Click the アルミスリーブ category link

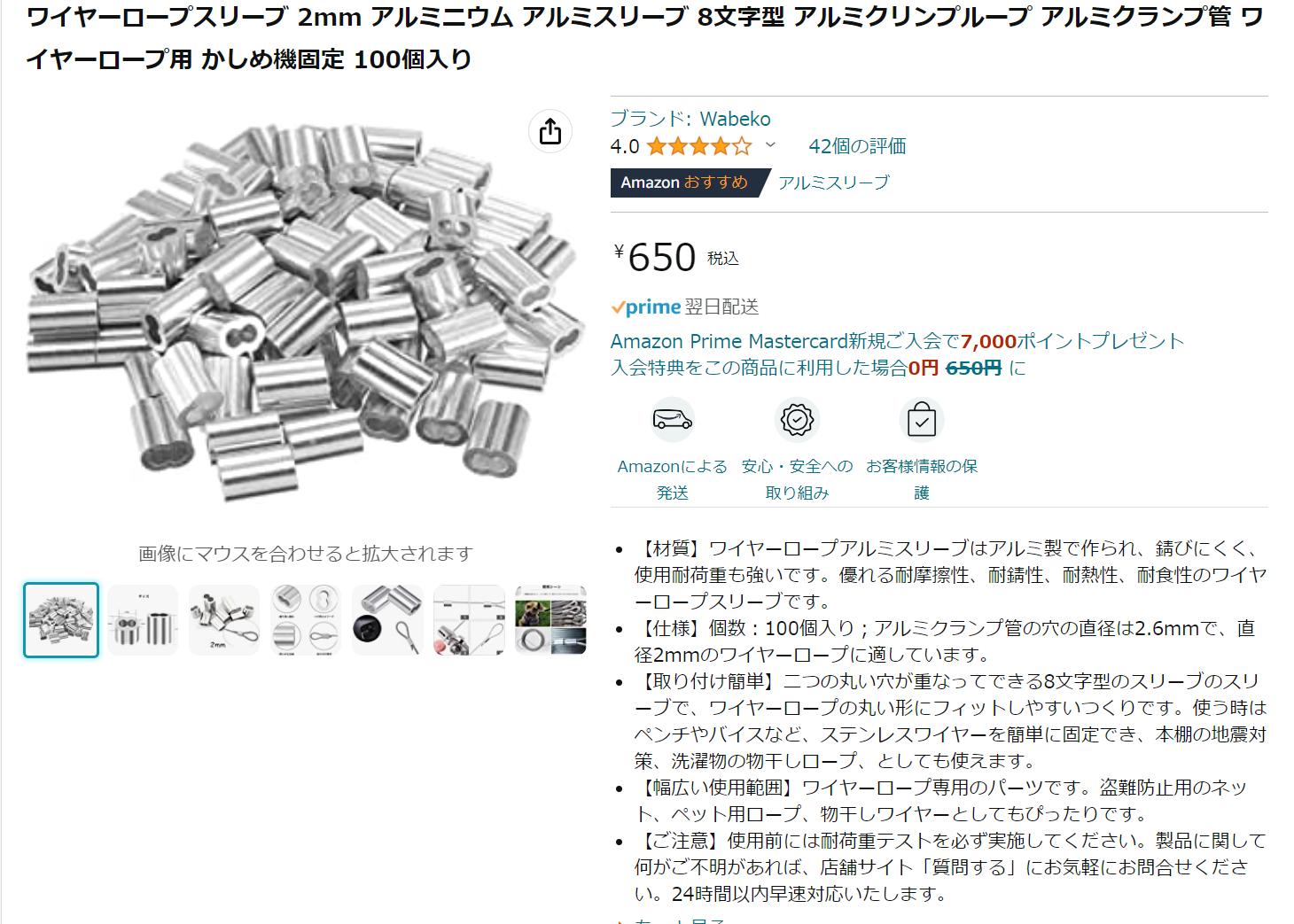834,182
